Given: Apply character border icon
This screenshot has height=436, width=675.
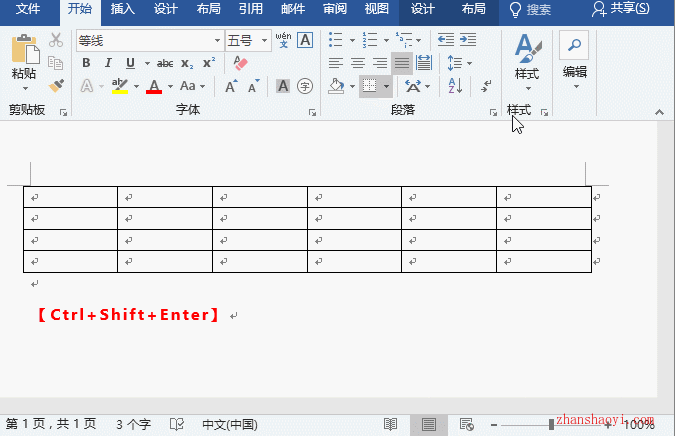Looking at the screenshot, I should 305,40.
